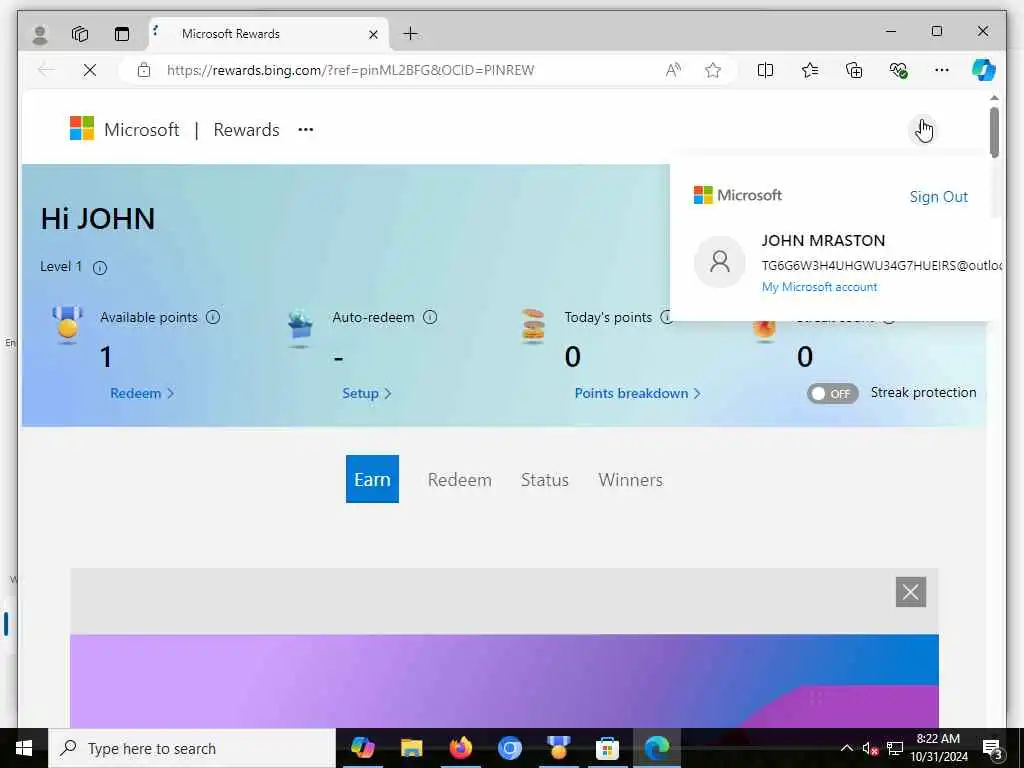Viewport: 1024px width, 768px height.
Task: Add this page to favorites star
Action: click(x=712, y=70)
